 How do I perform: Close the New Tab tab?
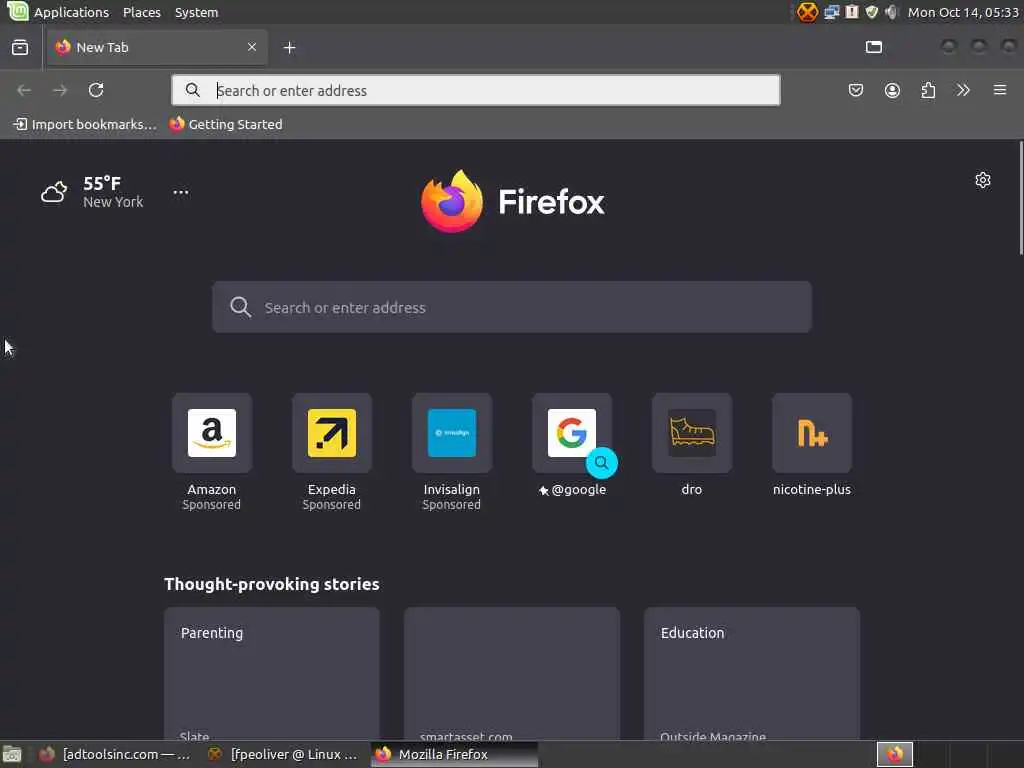252,47
